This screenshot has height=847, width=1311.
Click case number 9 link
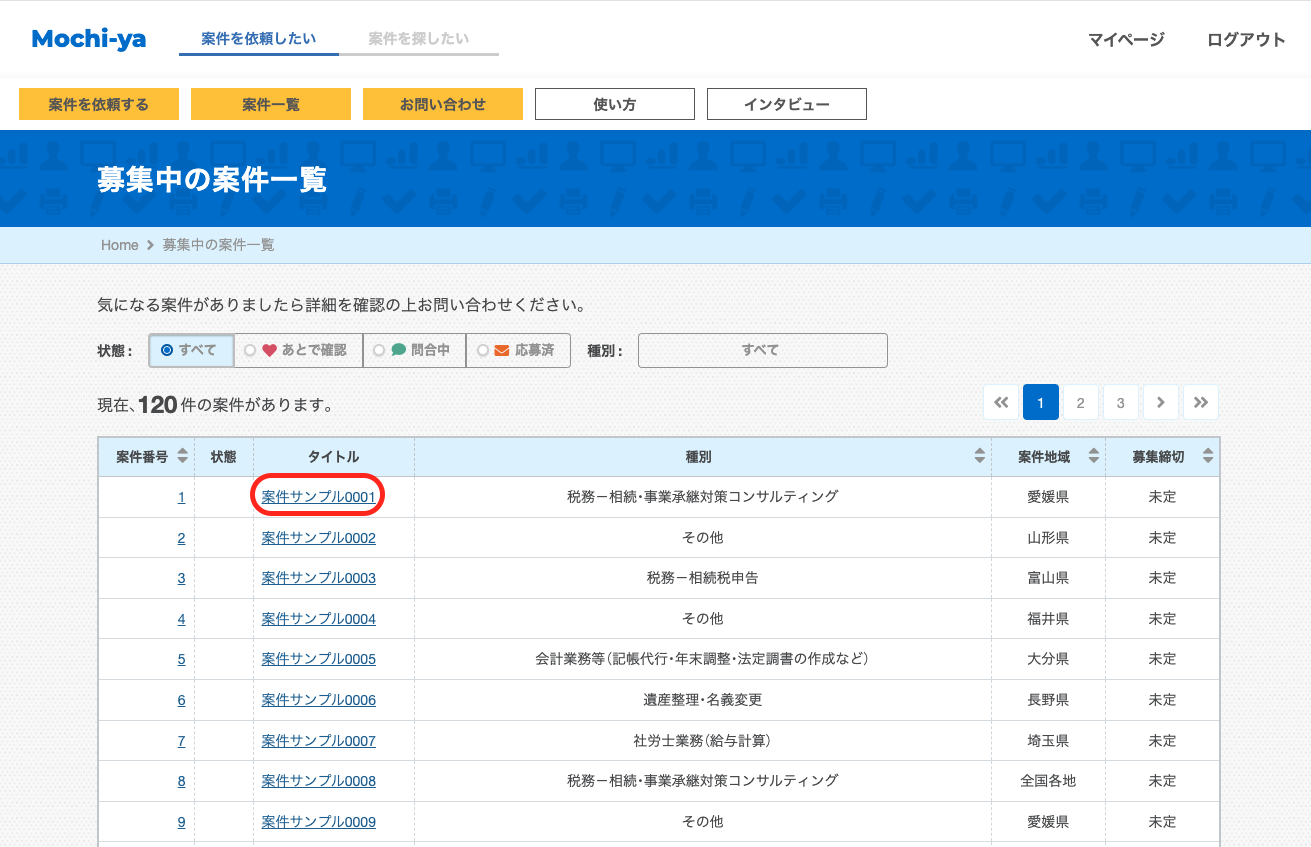click(181, 822)
